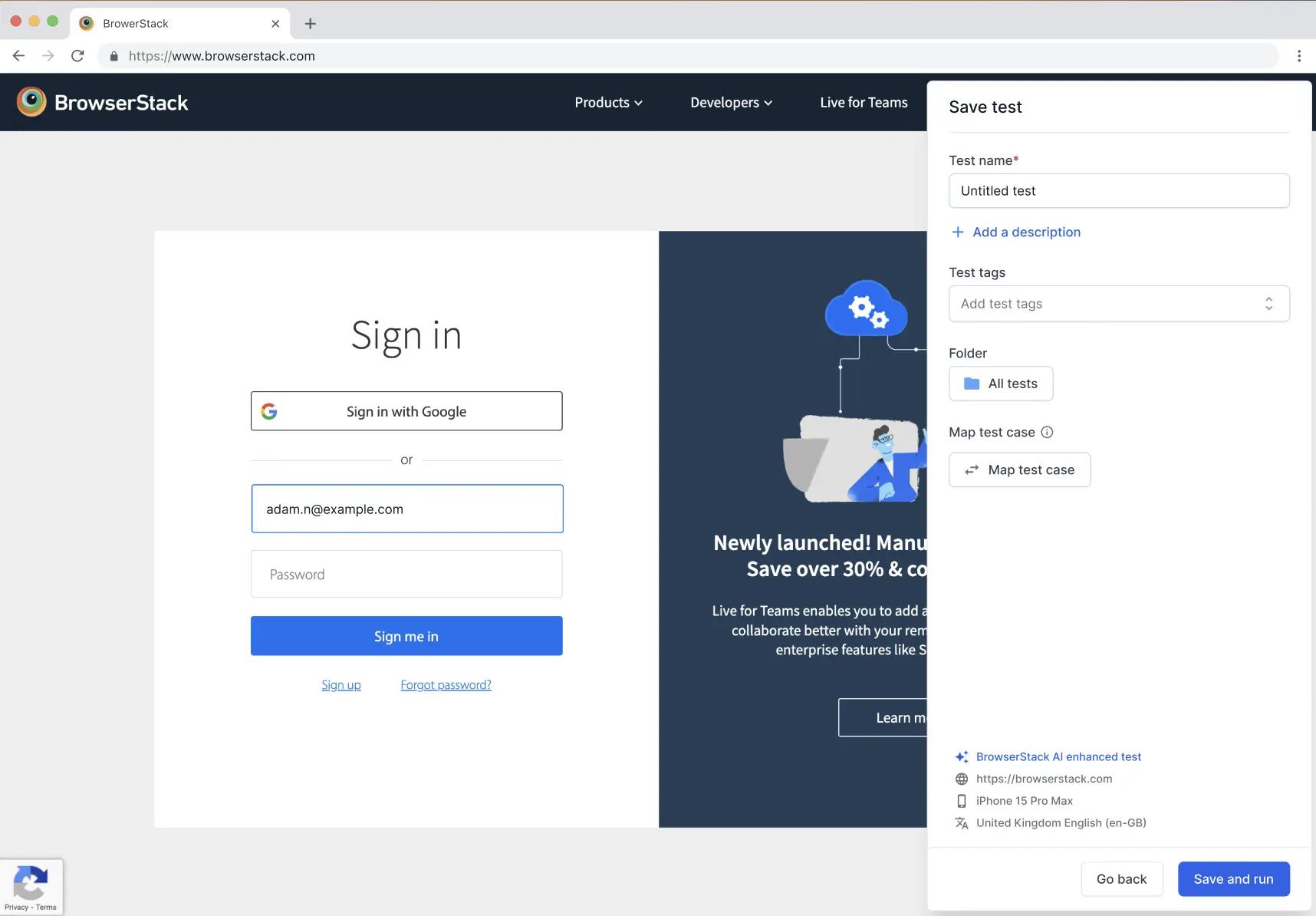Click the folder icon beside All tests
This screenshot has height=916, width=1316.
pos(972,384)
